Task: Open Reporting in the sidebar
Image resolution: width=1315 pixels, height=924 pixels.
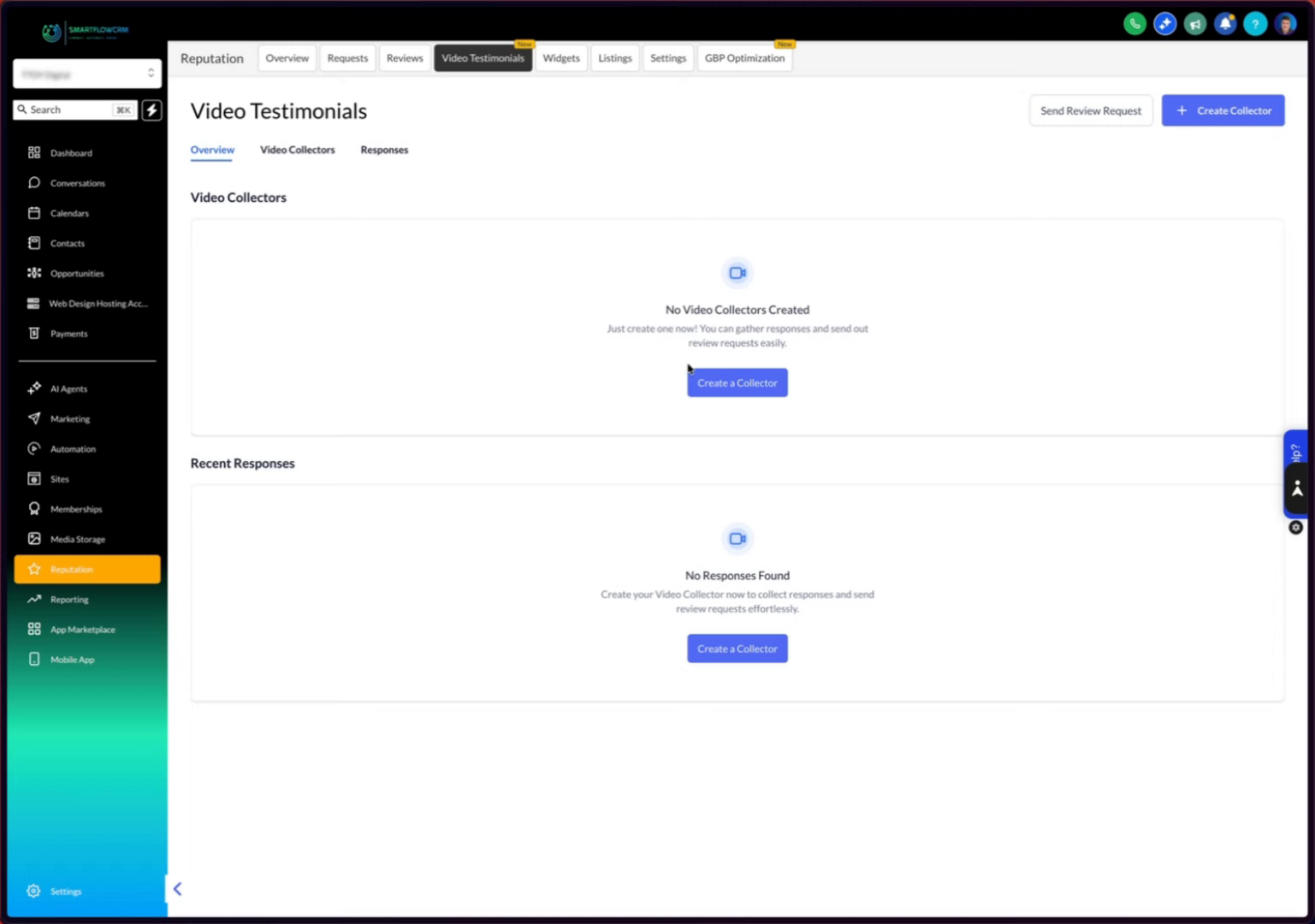Action: click(x=86, y=600)
